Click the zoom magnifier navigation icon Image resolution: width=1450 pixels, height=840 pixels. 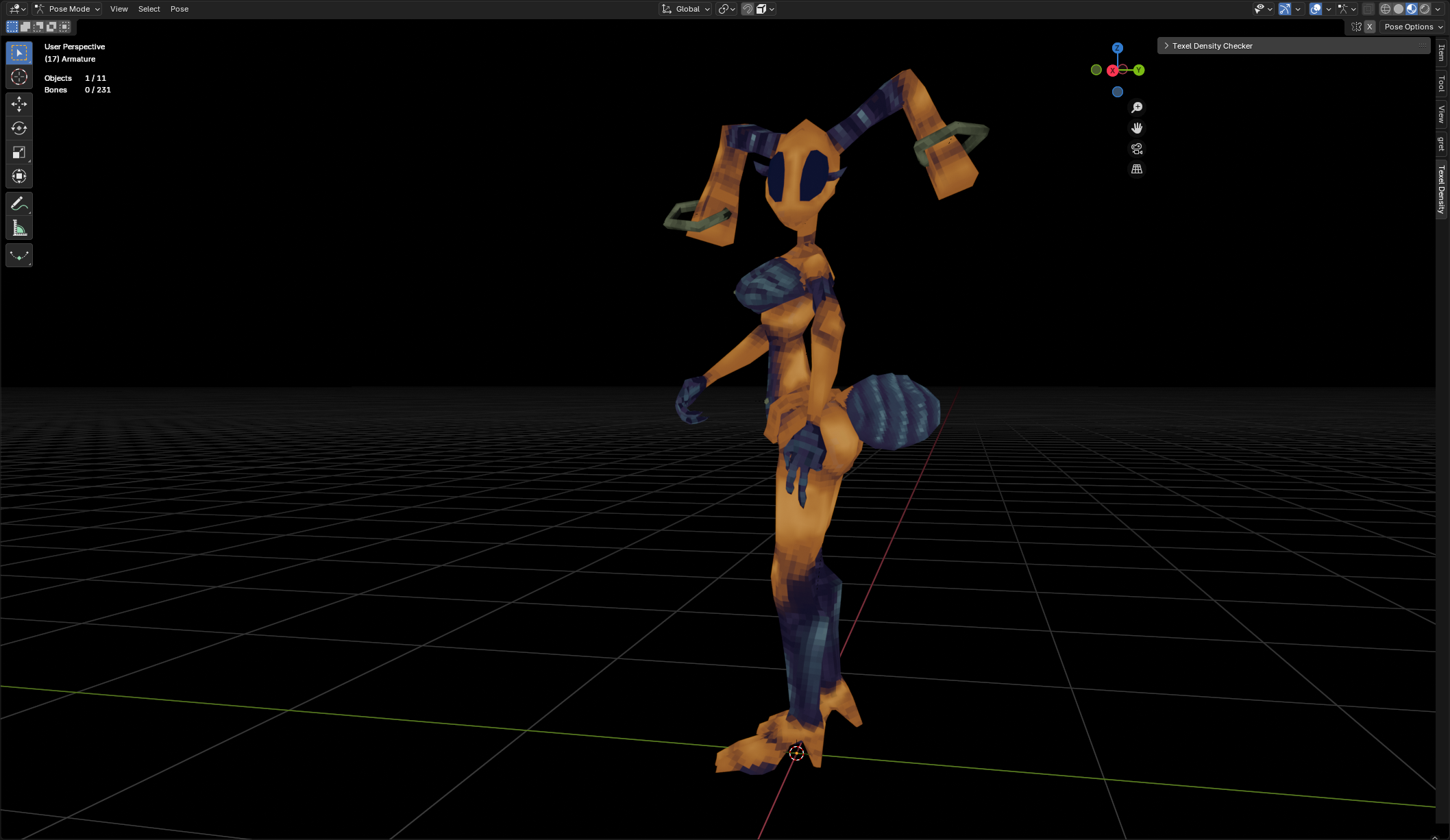1137,108
